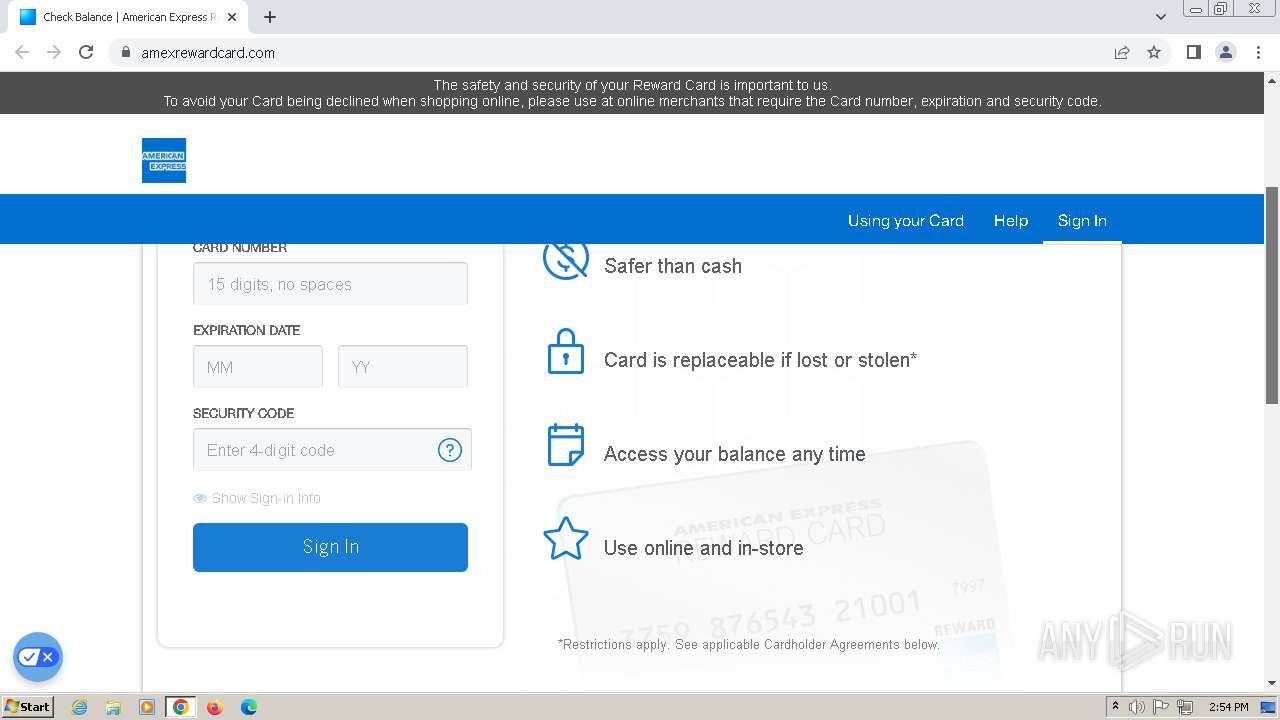Focus the Card Number input field
The height and width of the screenshot is (720, 1280).
pyautogui.click(x=330, y=284)
